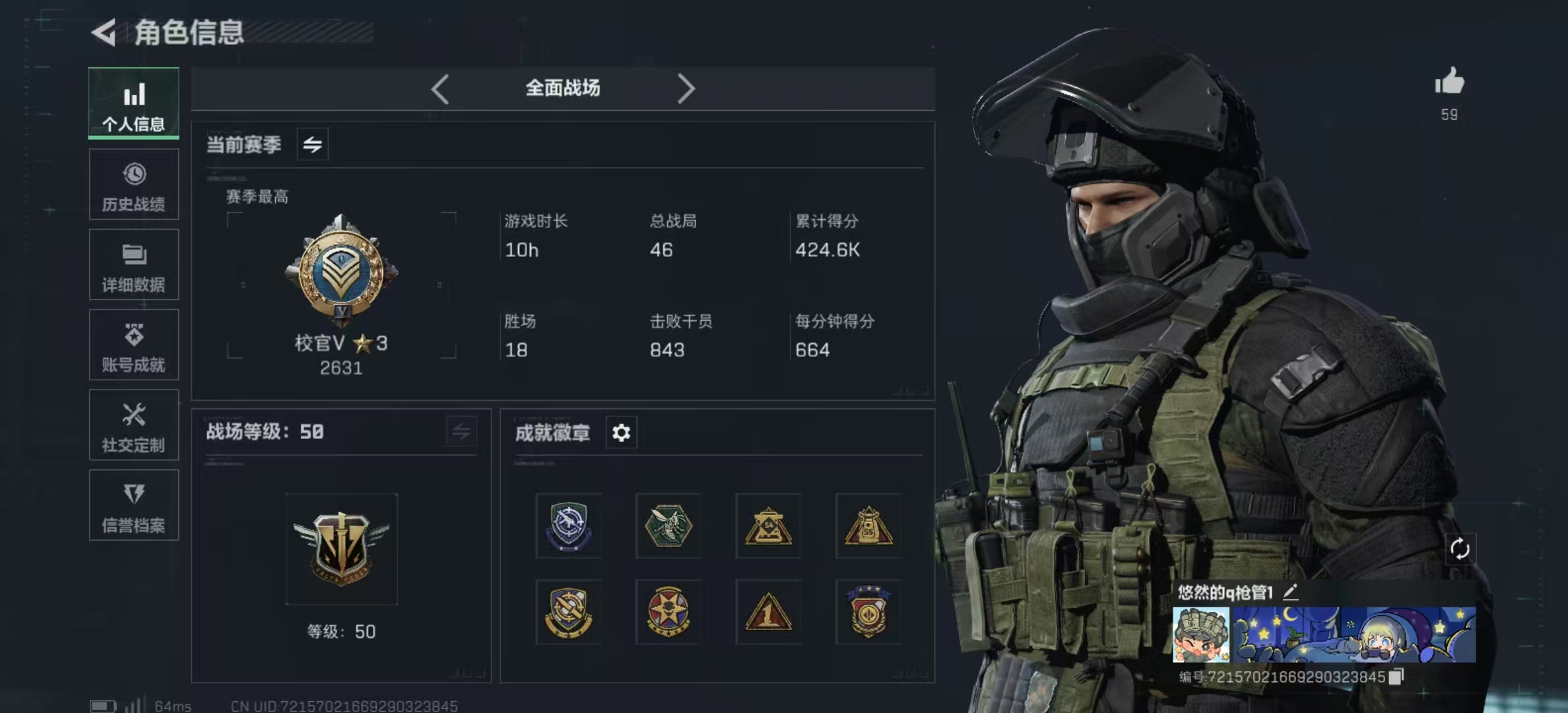
Task: Select the red triangle number 1 badge
Action: (x=768, y=612)
